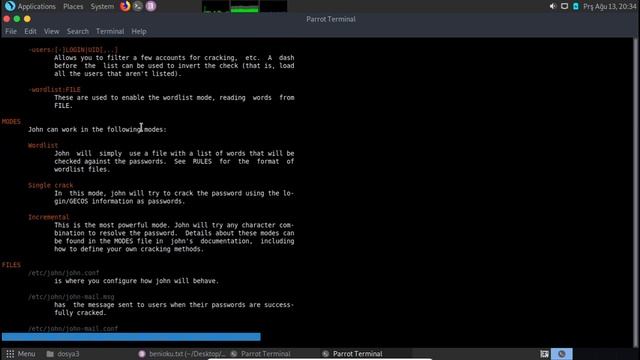Open the Parrot logo Applications icon
640x360 pixels.
pos(10,6)
